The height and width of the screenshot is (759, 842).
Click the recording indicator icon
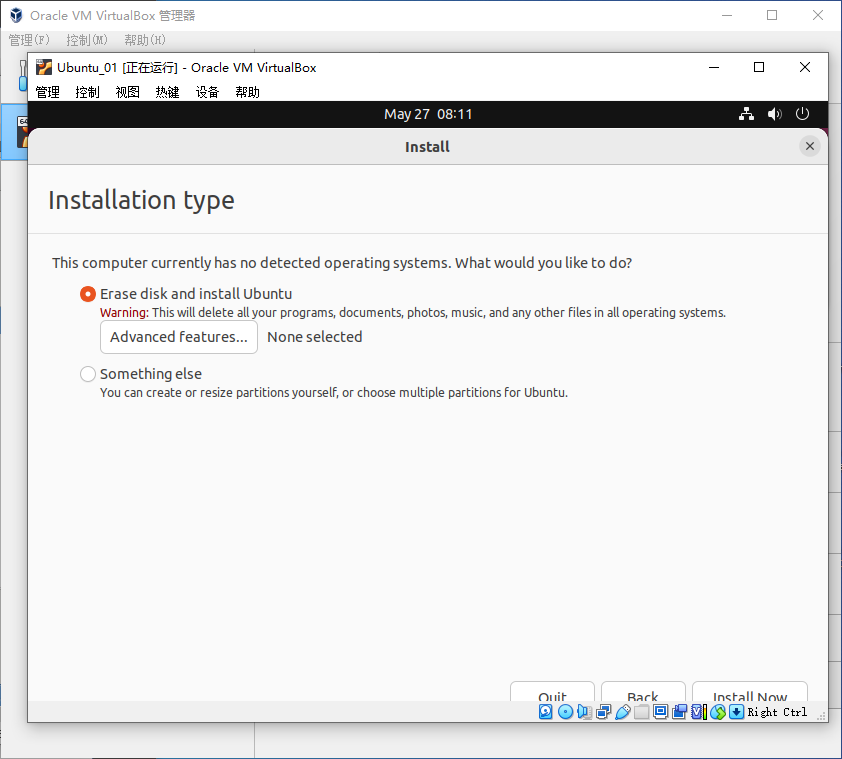(679, 712)
